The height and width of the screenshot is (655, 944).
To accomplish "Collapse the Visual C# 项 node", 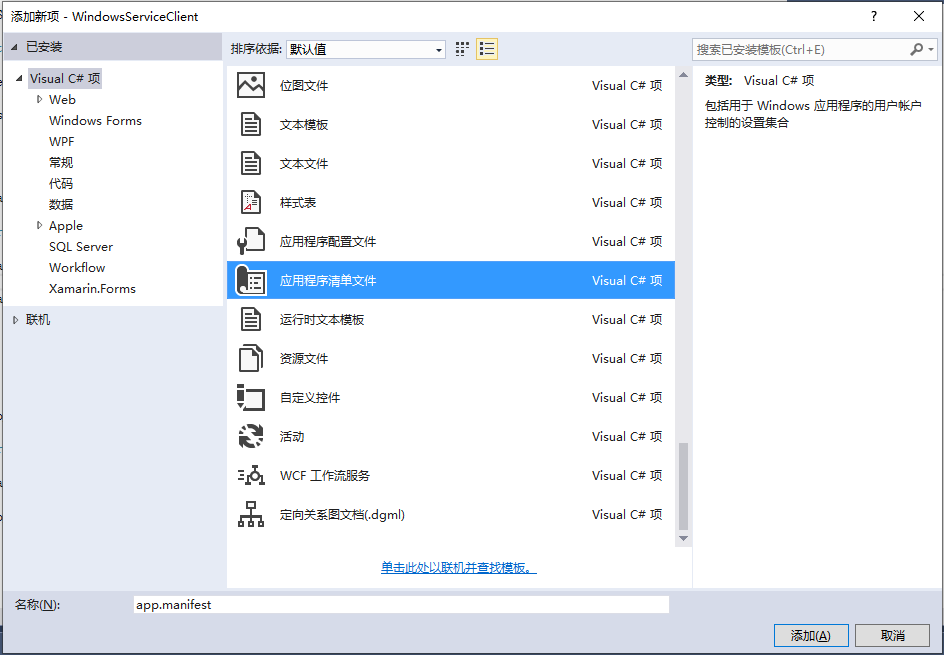I will coord(18,79).
